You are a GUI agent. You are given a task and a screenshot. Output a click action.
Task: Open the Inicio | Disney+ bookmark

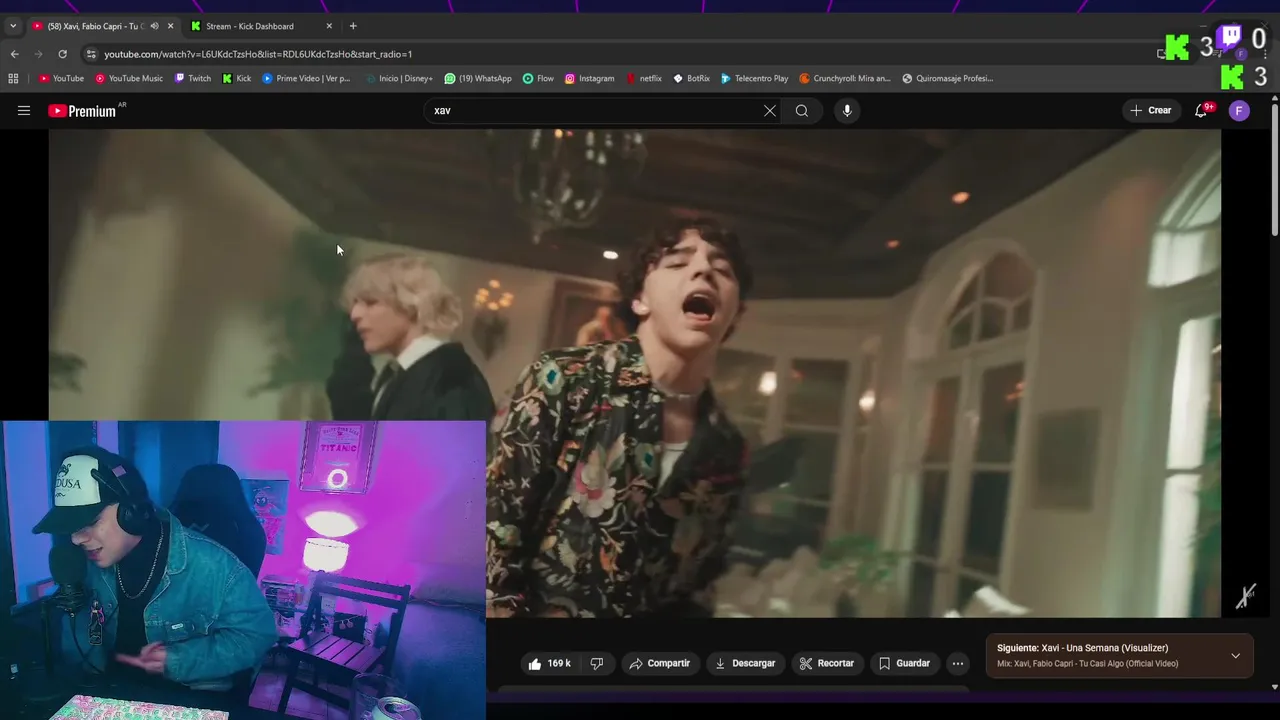click(x=398, y=78)
